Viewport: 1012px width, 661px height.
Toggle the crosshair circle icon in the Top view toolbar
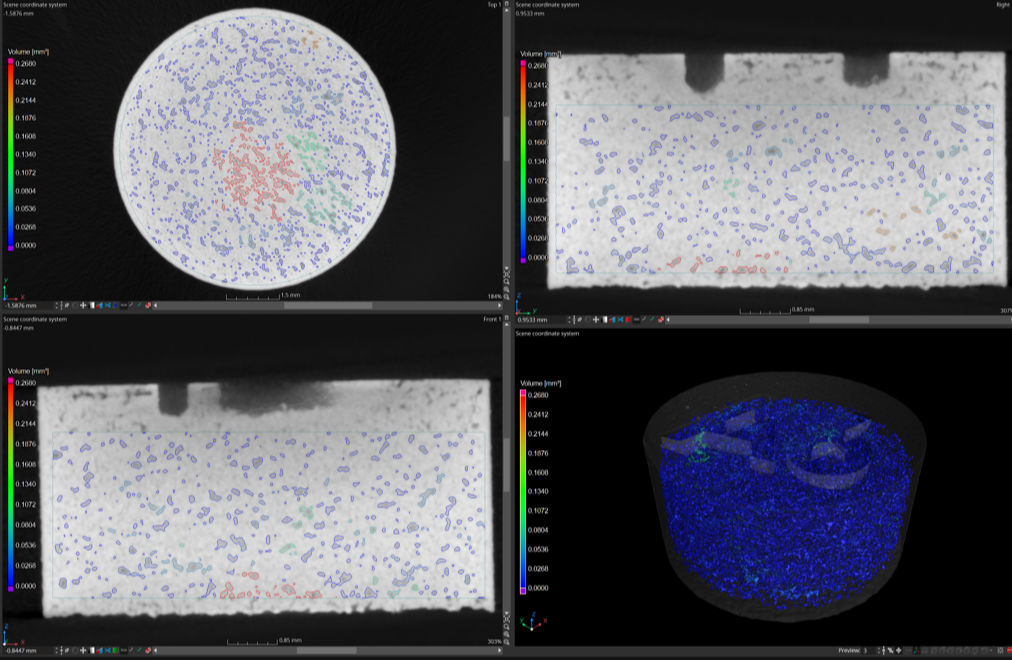(74, 302)
